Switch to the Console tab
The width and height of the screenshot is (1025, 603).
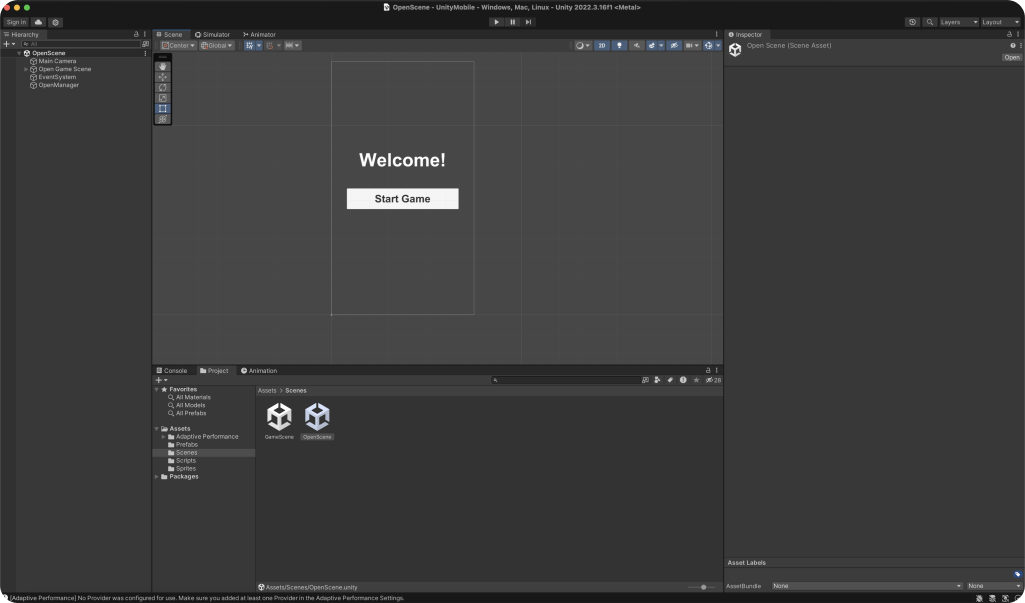coord(171,371)
